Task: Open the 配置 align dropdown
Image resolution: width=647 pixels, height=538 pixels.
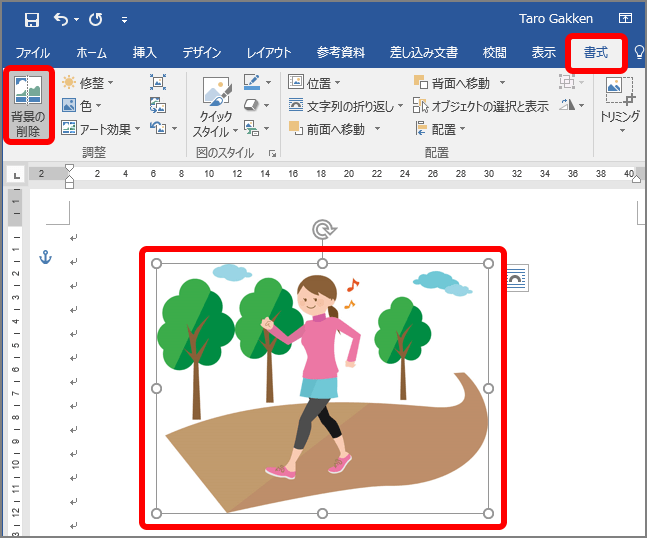Action: [x=440, y=129]
